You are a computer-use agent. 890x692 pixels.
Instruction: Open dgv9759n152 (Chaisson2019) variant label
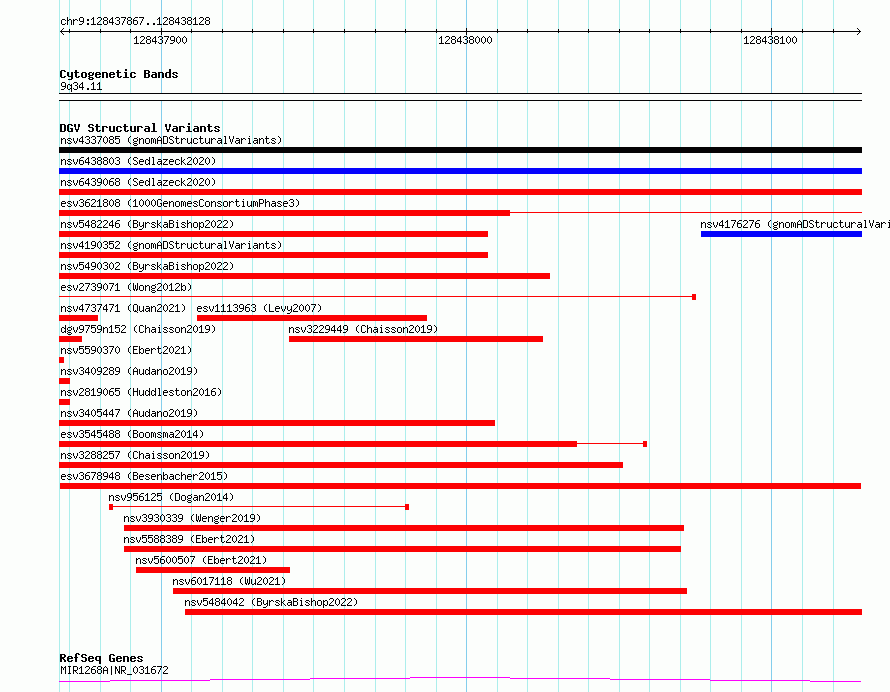tap(138, 329)
